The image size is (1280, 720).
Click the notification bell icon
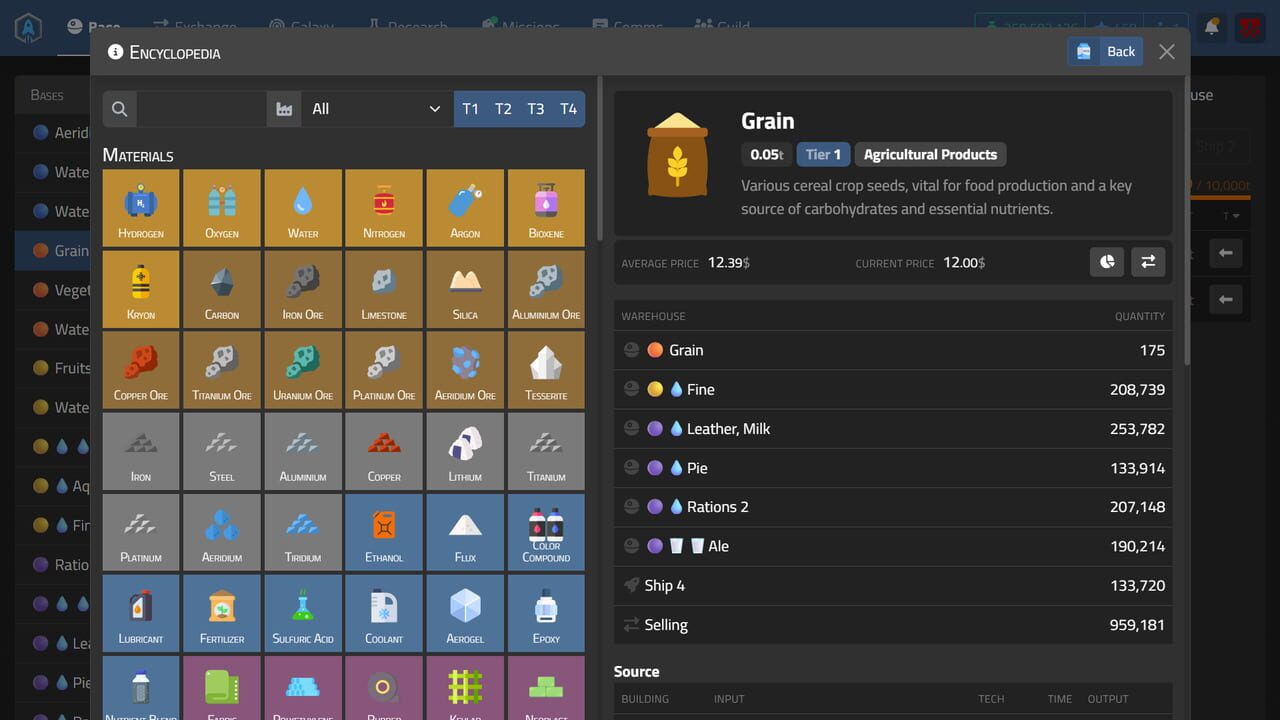(1210, 27)
